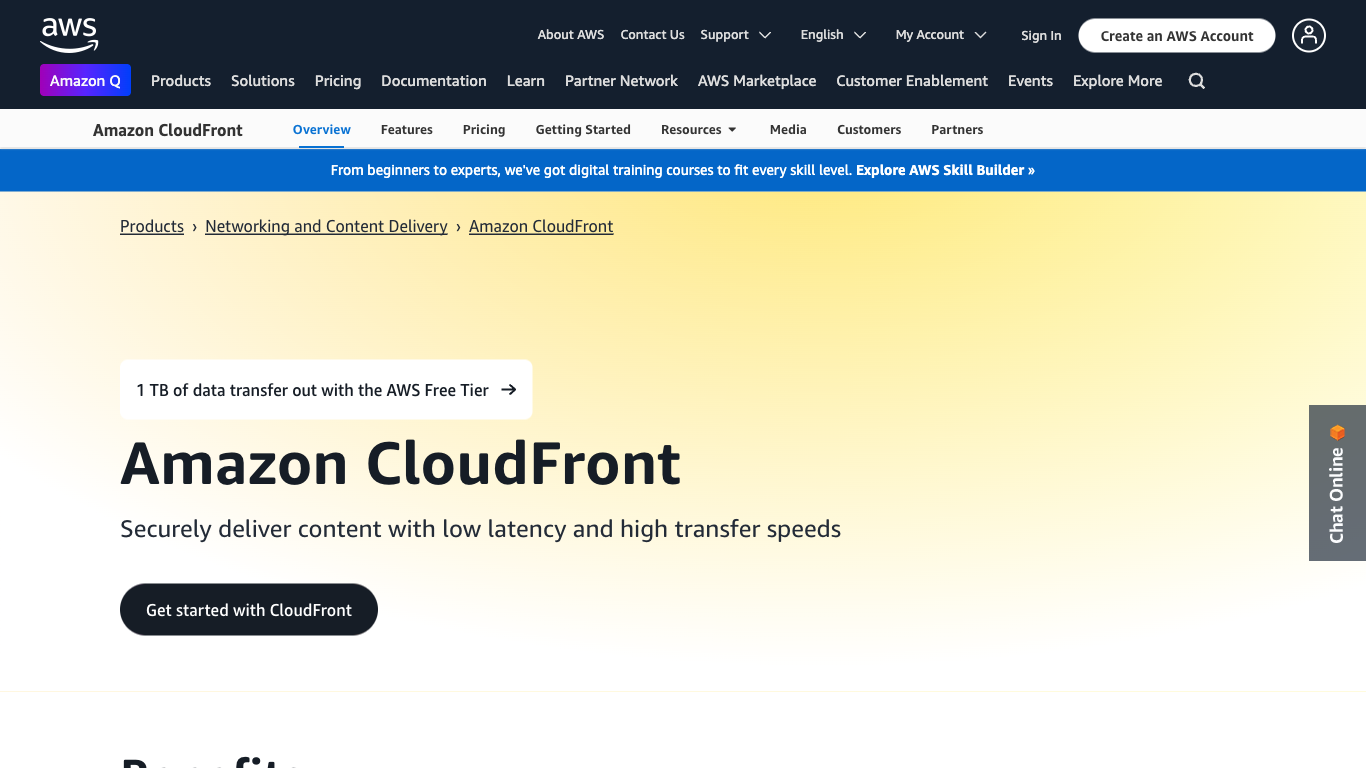Open the Products menu
1366x768 pixels.
[x=181, y=81]
